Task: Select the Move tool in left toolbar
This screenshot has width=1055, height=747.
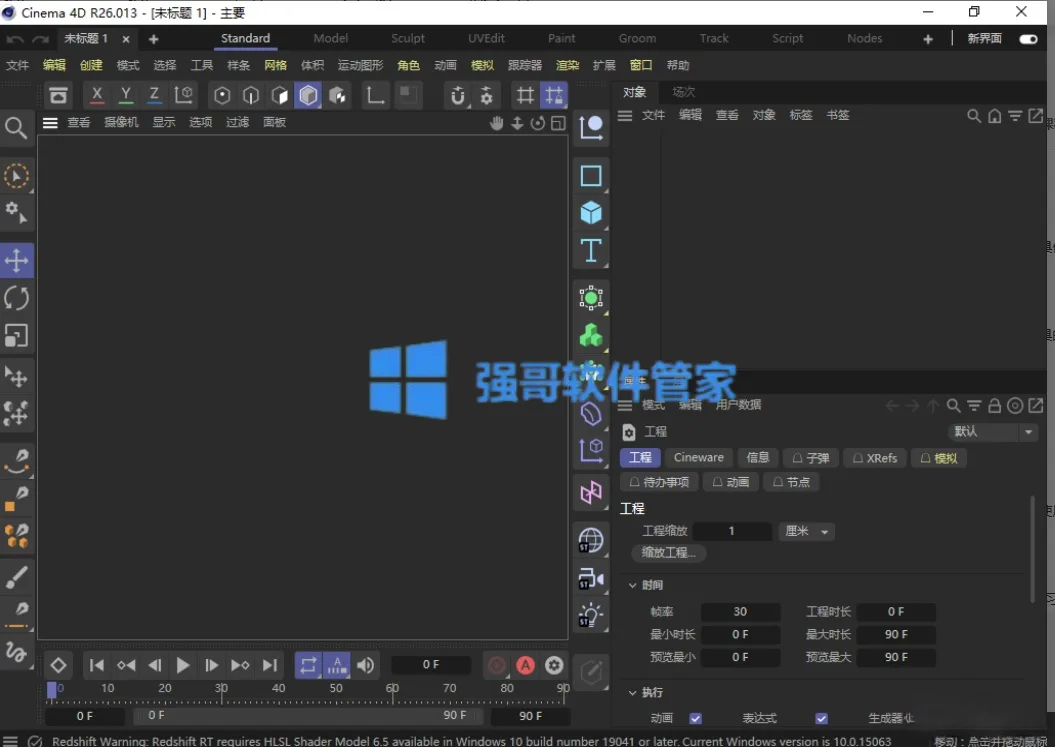Action: [x=16, y=260]
